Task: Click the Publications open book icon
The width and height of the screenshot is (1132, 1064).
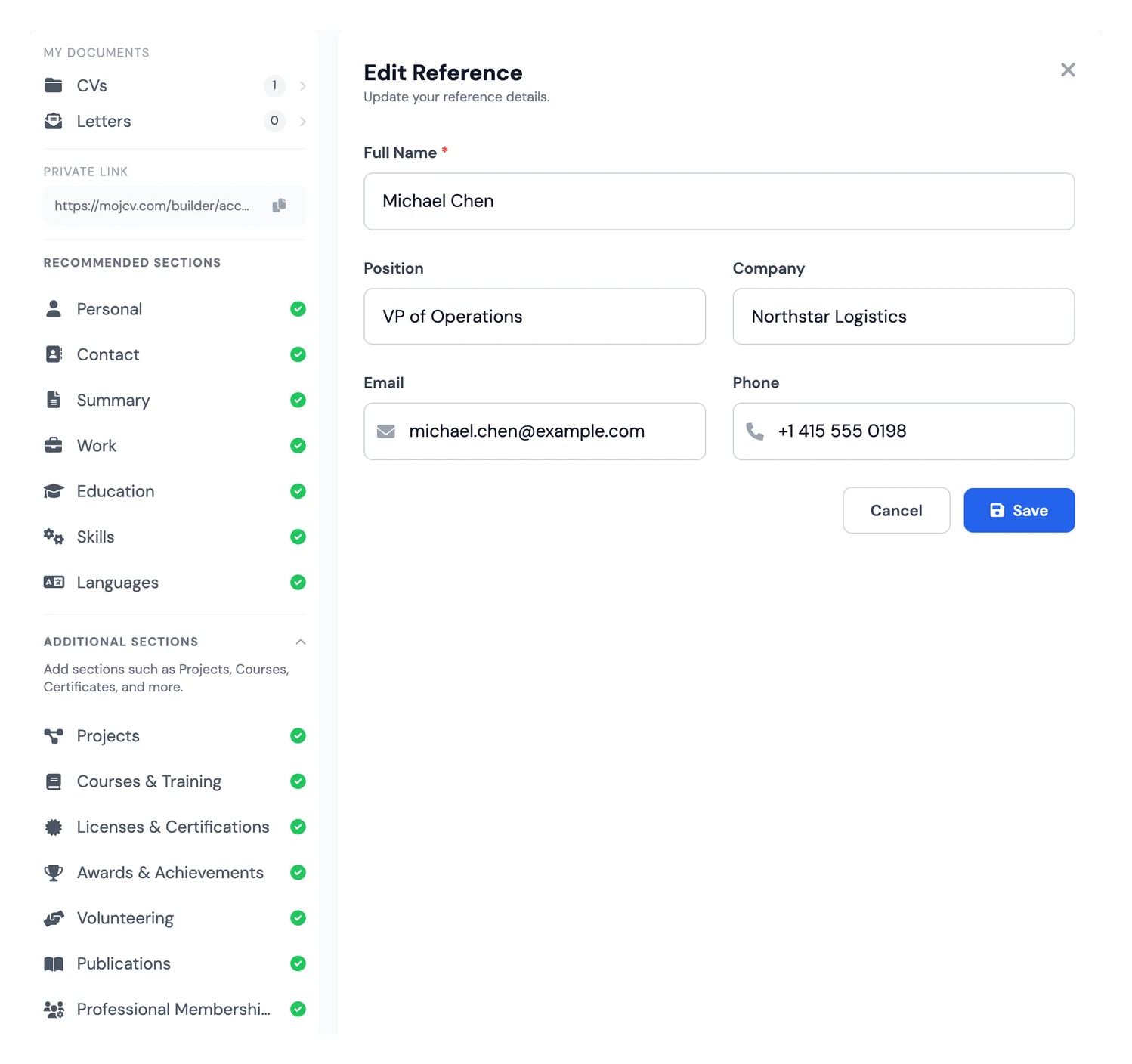Action: [x=54, y=963]
